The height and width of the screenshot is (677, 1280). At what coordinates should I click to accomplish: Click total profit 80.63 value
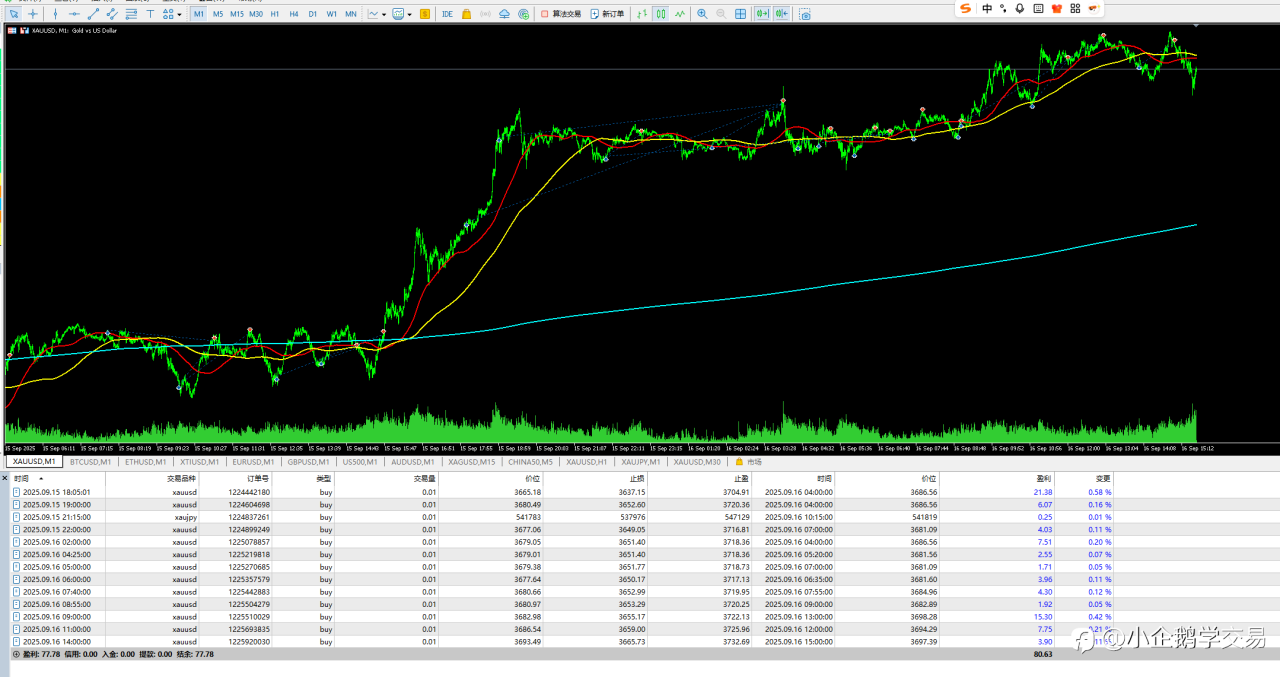pyautogui.click(x=1042, y=653)
